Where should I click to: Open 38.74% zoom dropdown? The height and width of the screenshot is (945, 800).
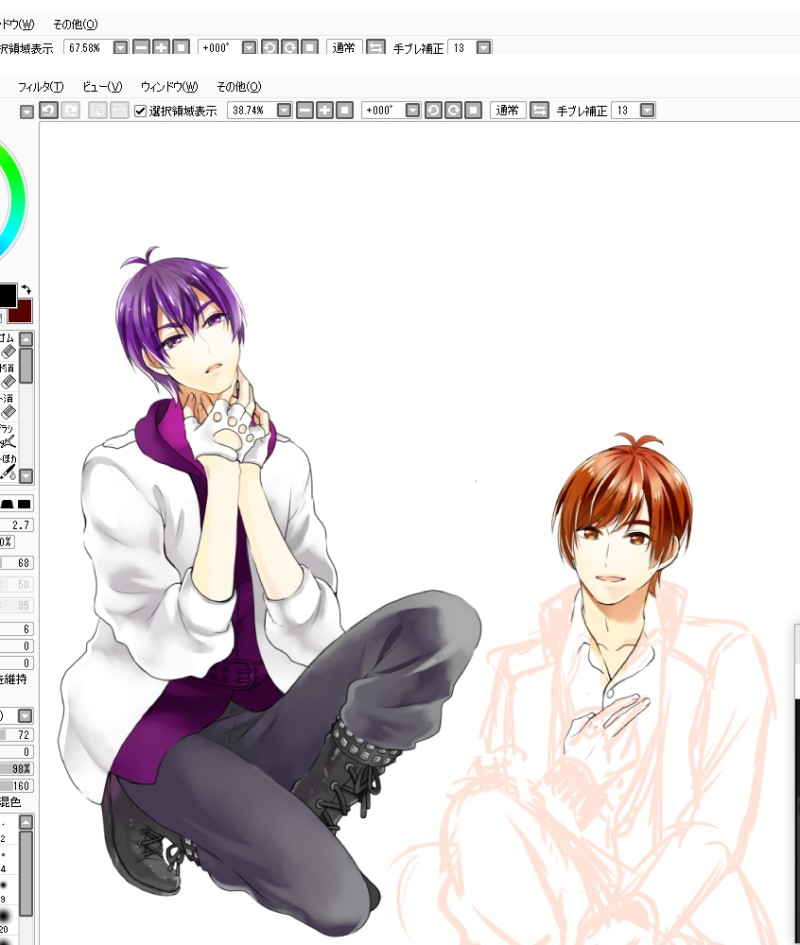click(284, 110)
